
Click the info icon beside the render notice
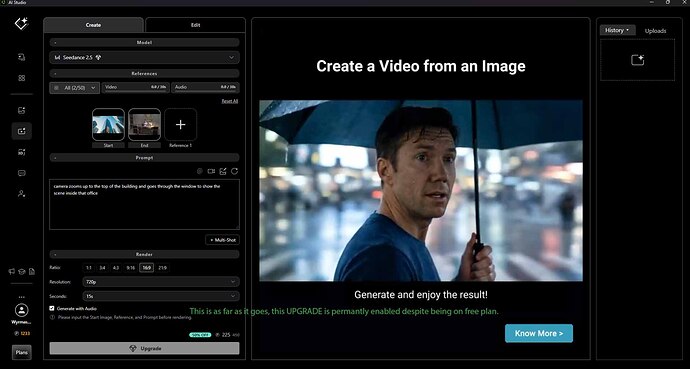[x=52, y=317]
